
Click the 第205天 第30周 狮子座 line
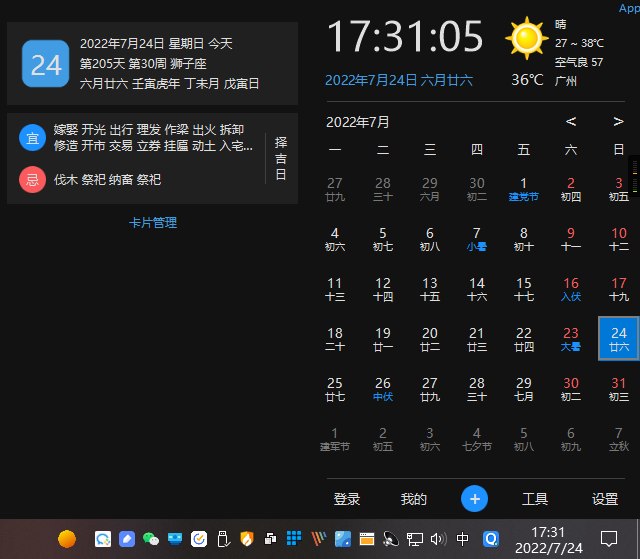(x=143, y=64)
